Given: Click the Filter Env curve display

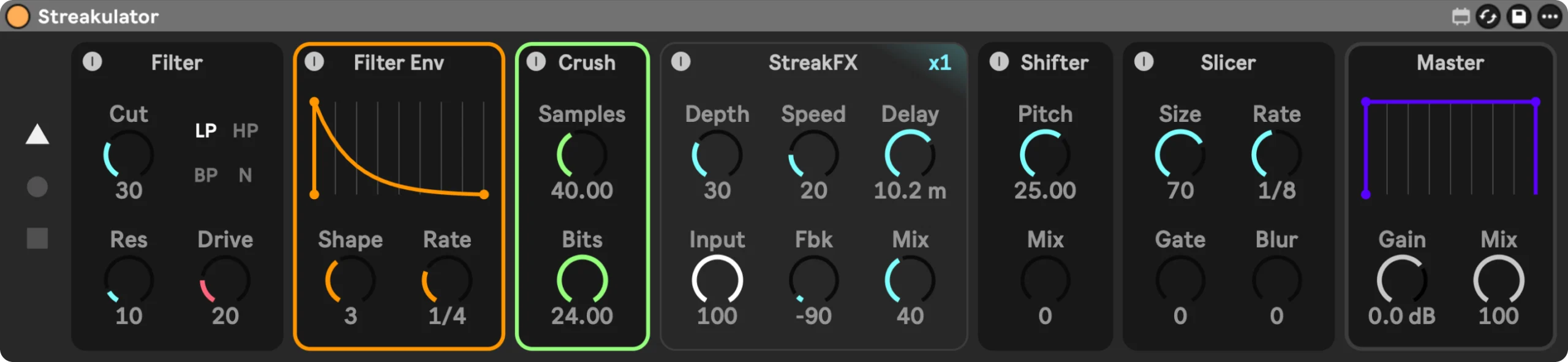Looking at the screenshot, I should 399,148.
